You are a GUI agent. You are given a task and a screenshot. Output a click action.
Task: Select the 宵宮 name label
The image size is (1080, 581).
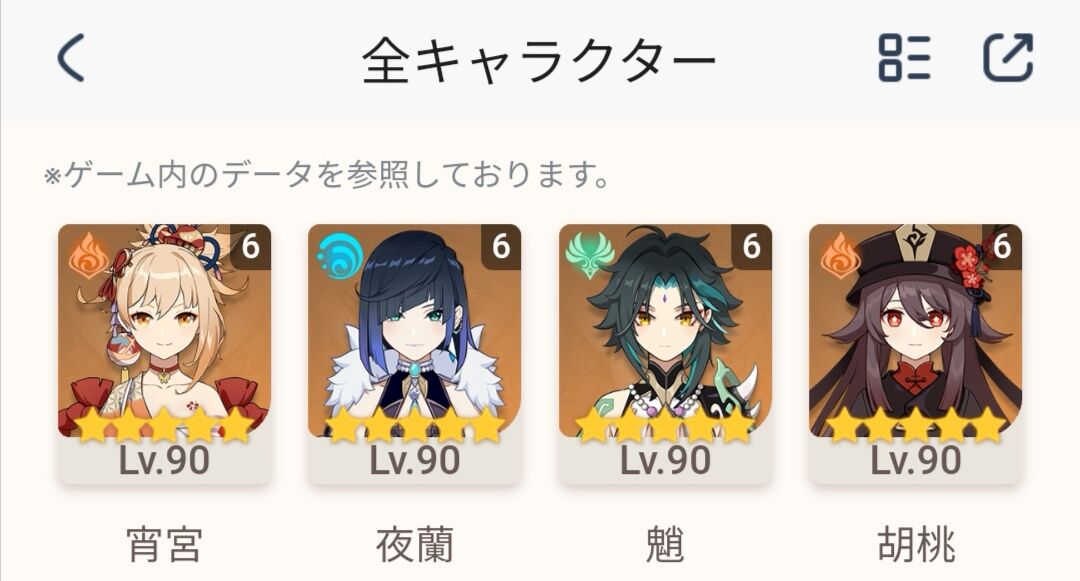(165, 545)
